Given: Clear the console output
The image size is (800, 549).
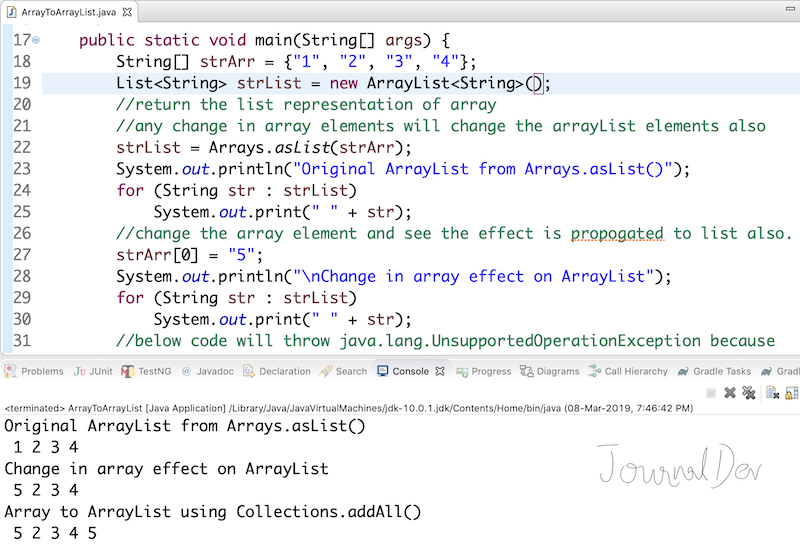Looking at the screenshot, I should 772,392.
